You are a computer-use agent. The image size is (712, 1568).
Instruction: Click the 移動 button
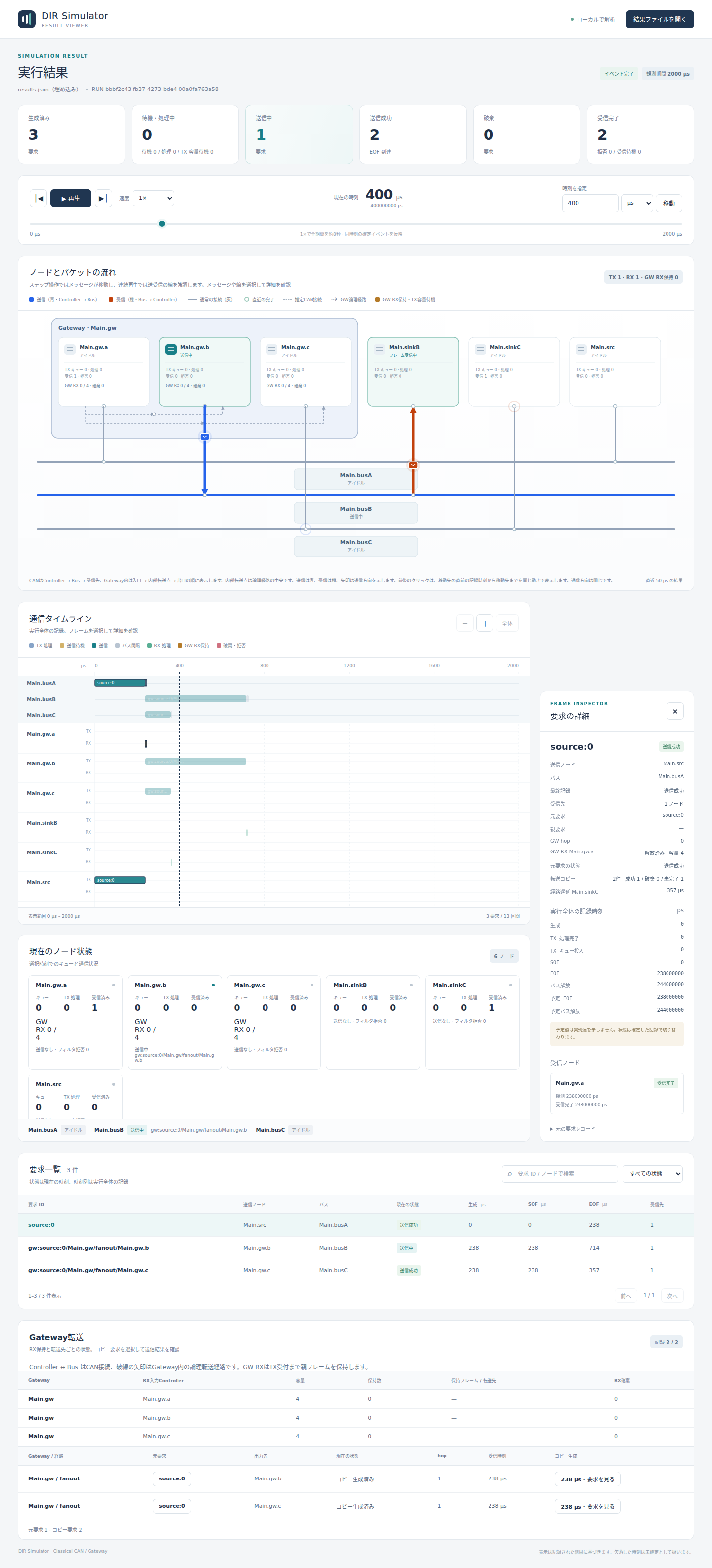point(669,203)
